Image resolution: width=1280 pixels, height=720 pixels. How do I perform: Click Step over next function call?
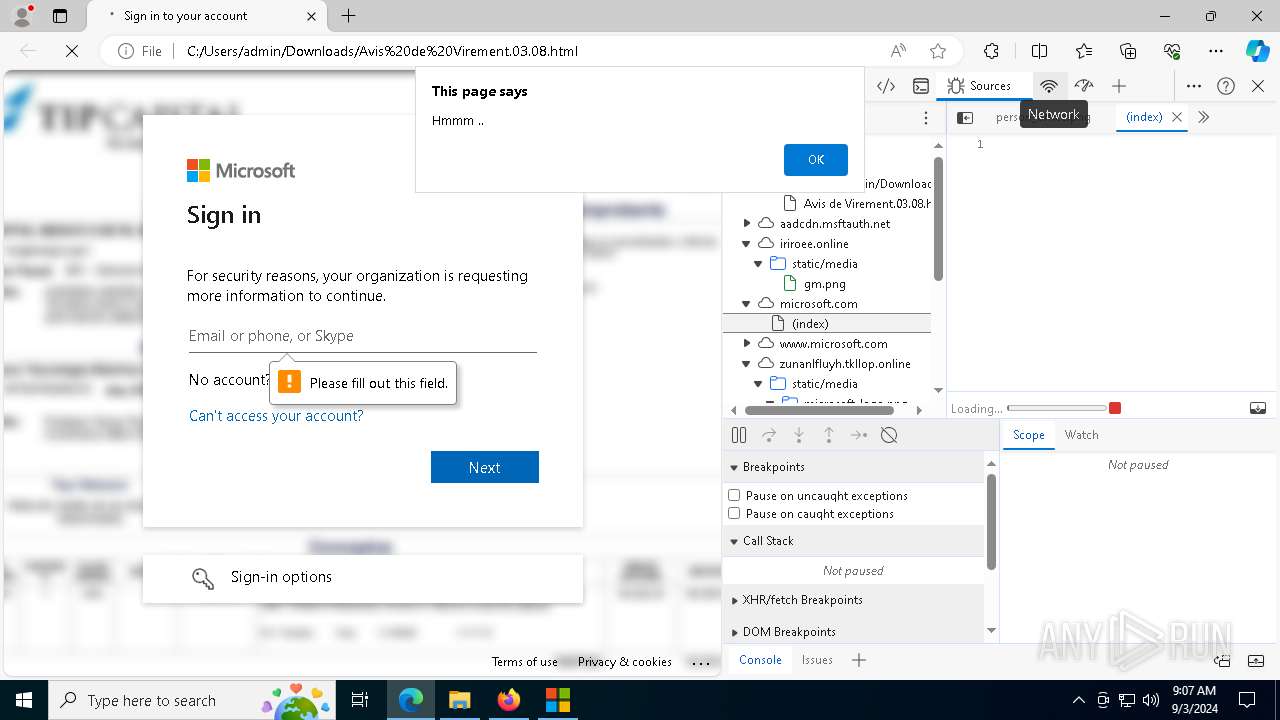(x=769, y=435)
